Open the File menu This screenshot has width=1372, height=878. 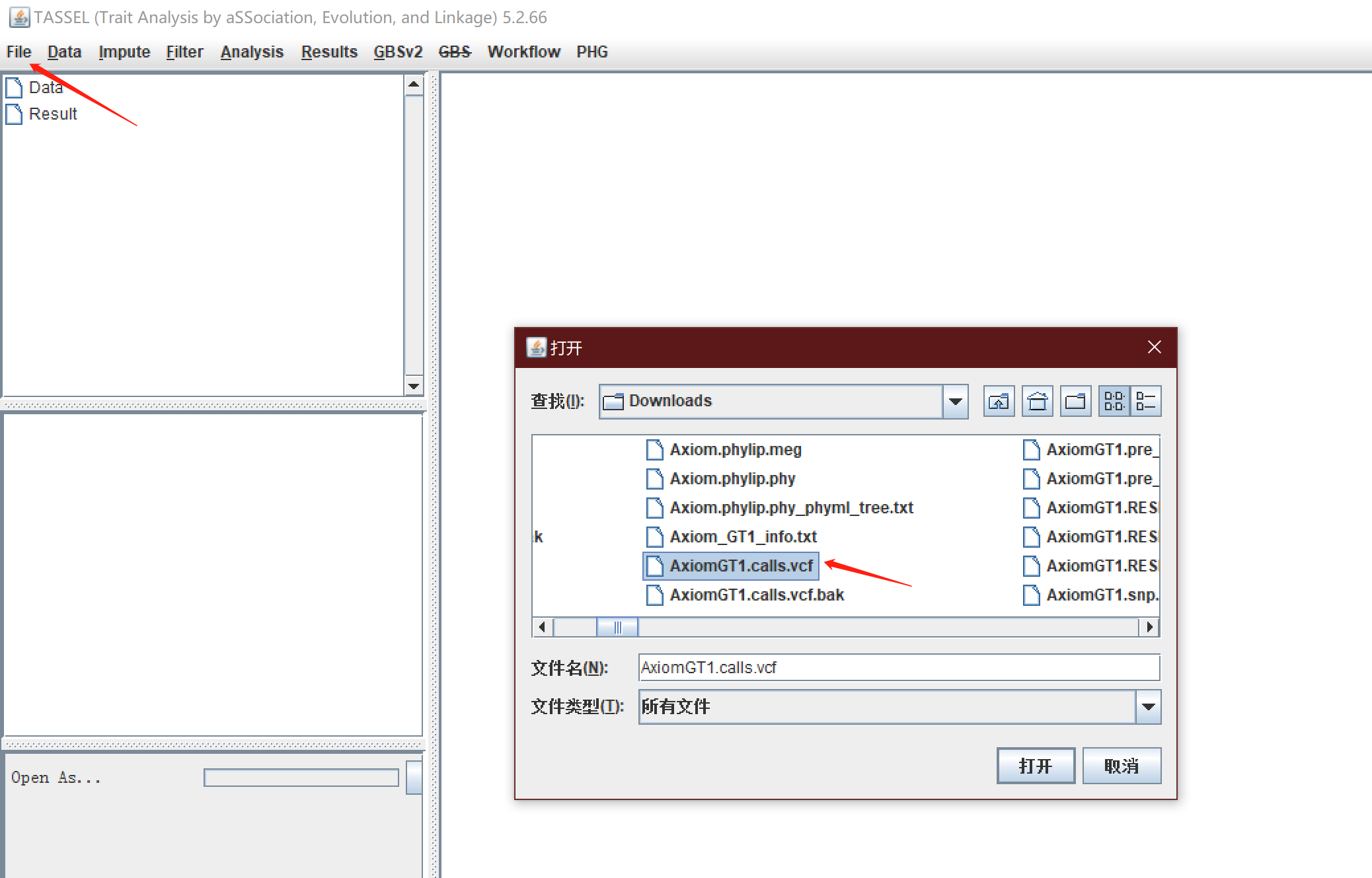click(19, 52)
